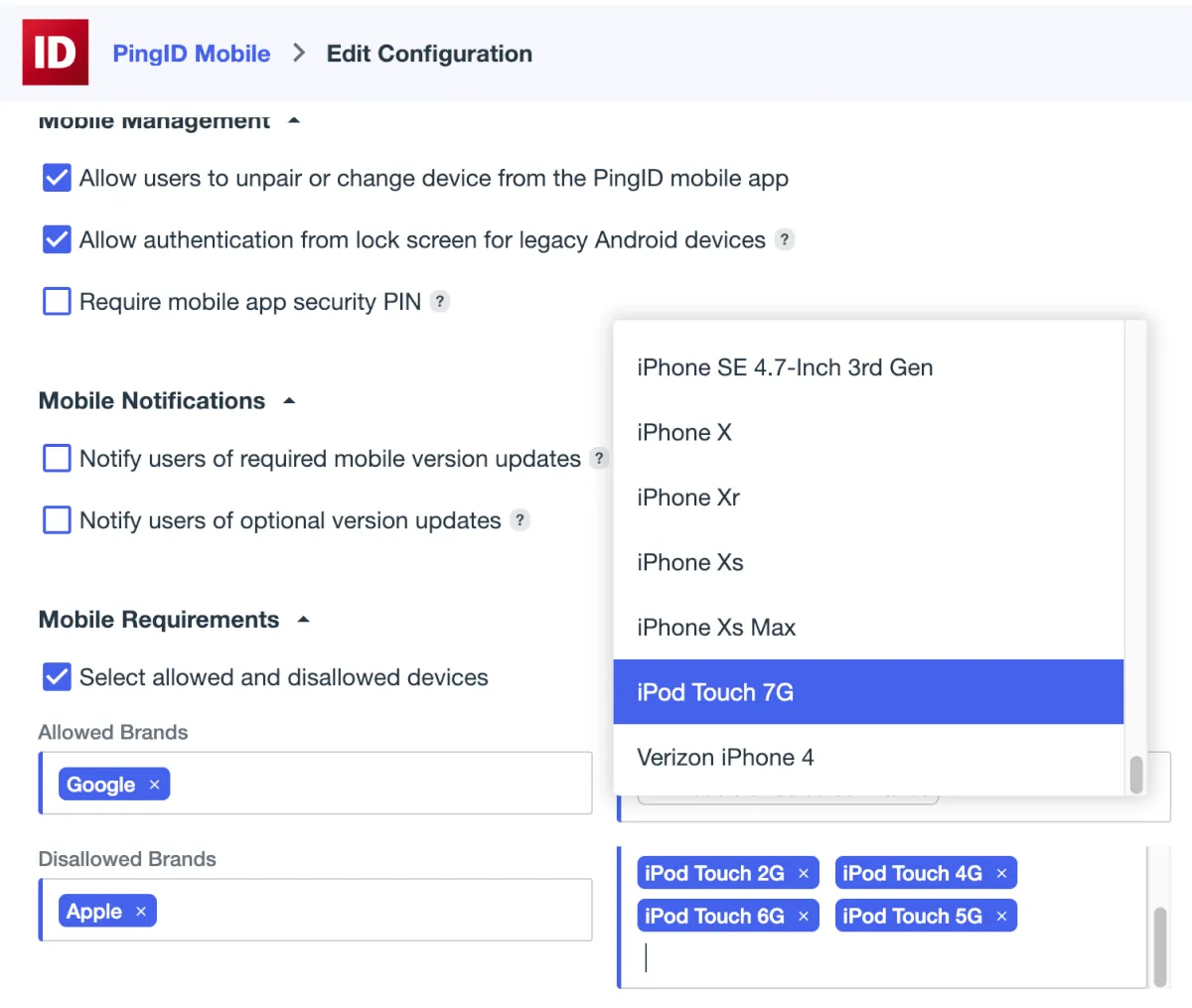Image resolution: width=1192 pixels, height=1008 pixels.
Task: Remove the Google allowed brand tag
Action: pos(154,785)
